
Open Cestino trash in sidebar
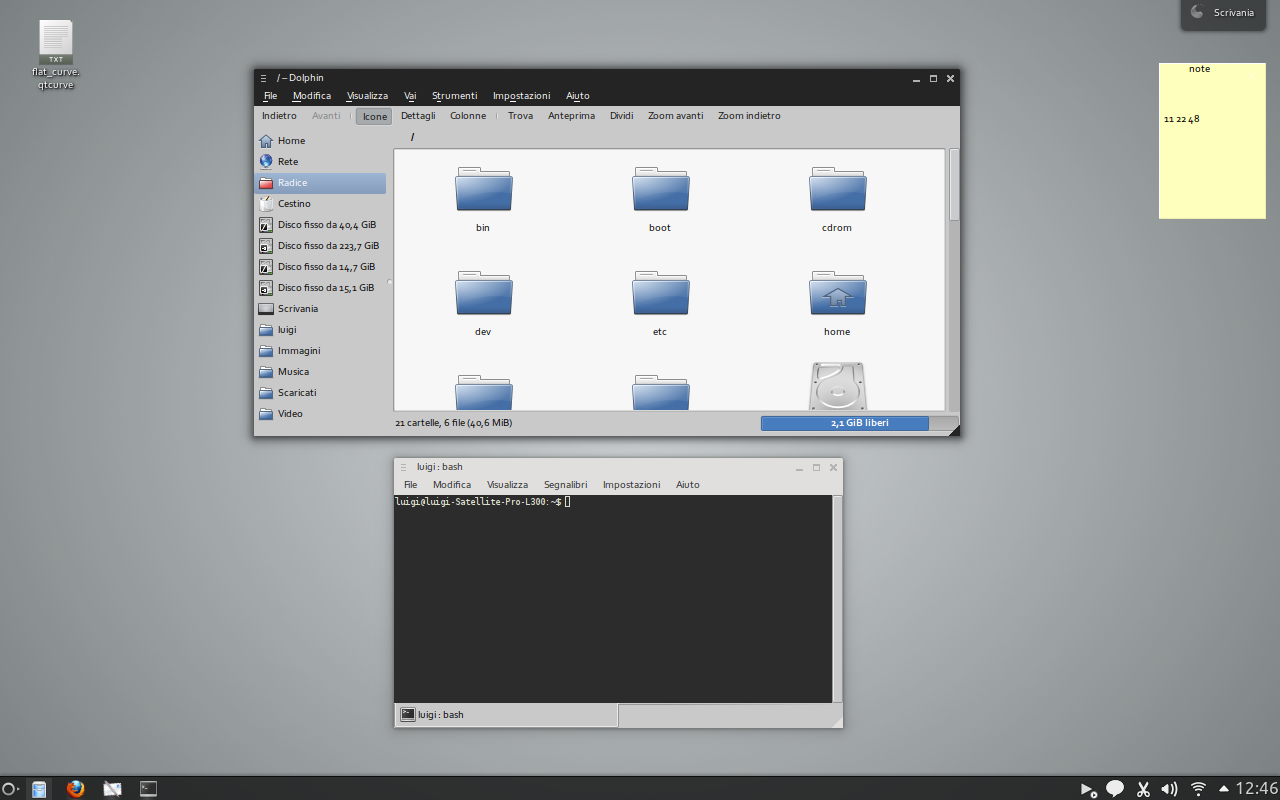[x=320, y=204]
